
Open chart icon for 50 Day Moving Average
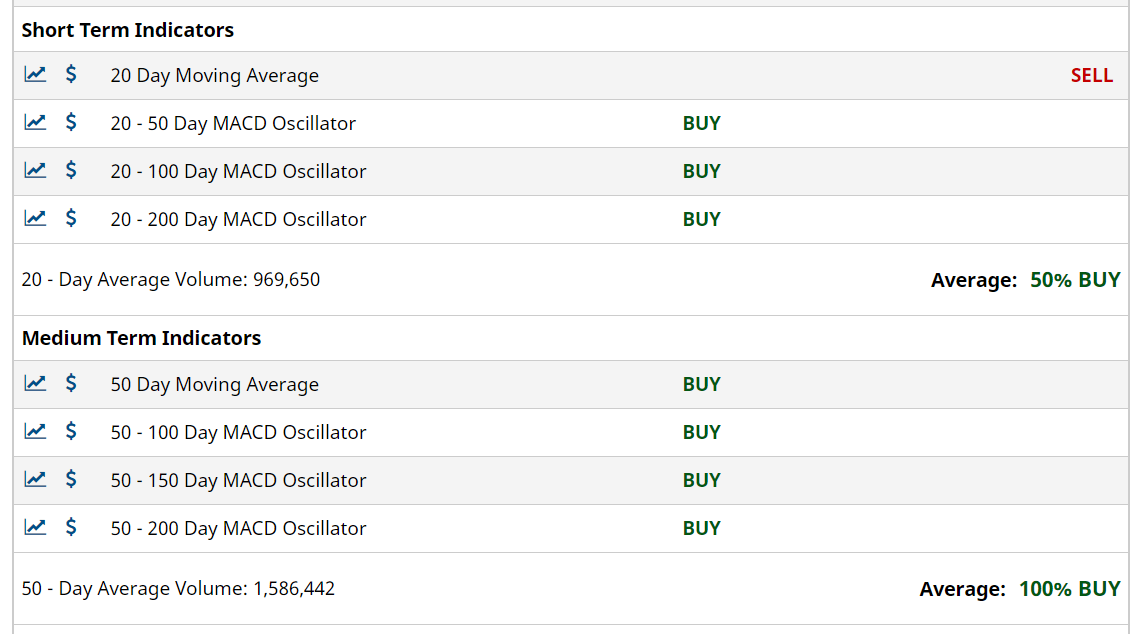click(x=35, y=383)
